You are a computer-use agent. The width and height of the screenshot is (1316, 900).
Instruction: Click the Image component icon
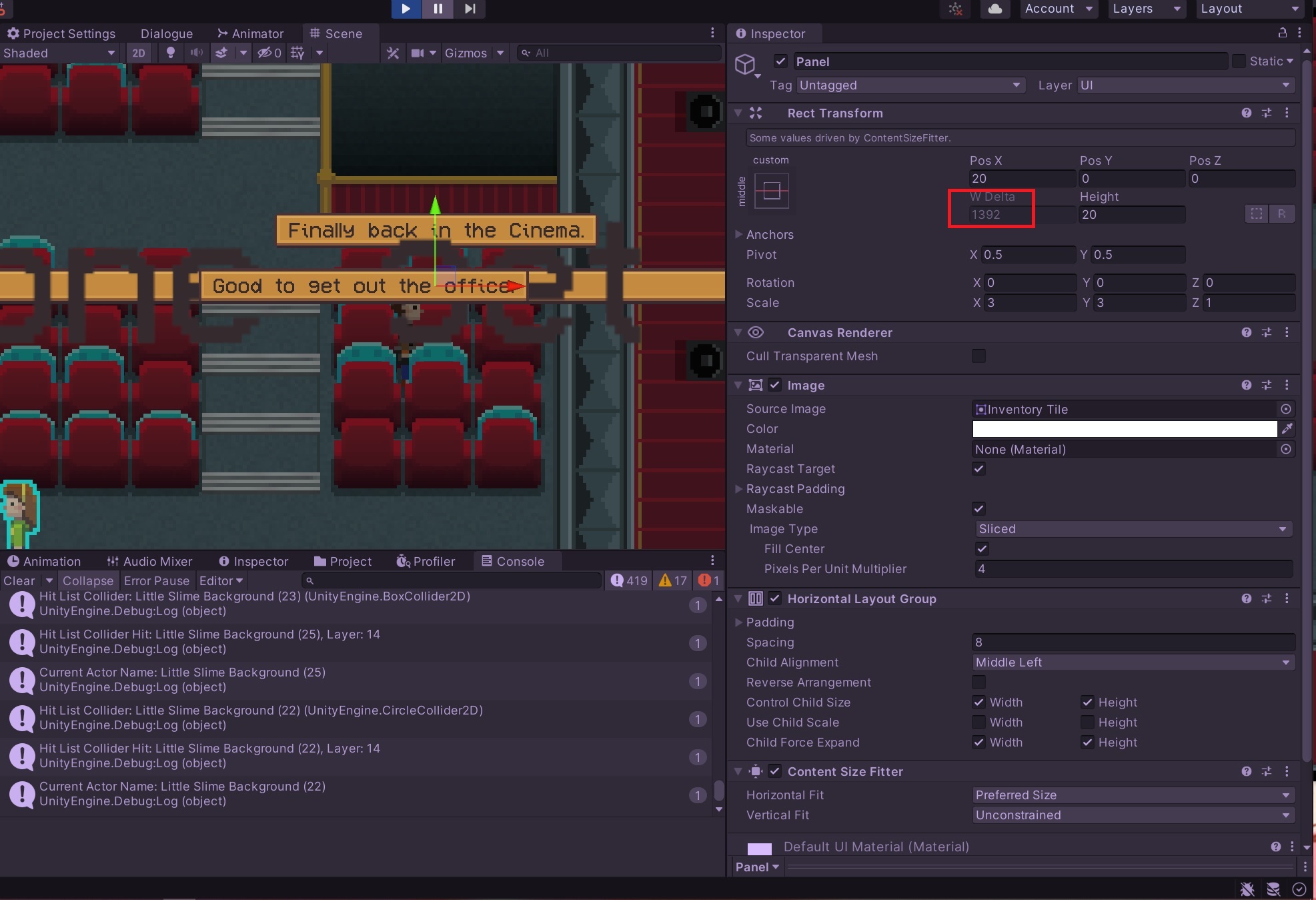(757, 385)
